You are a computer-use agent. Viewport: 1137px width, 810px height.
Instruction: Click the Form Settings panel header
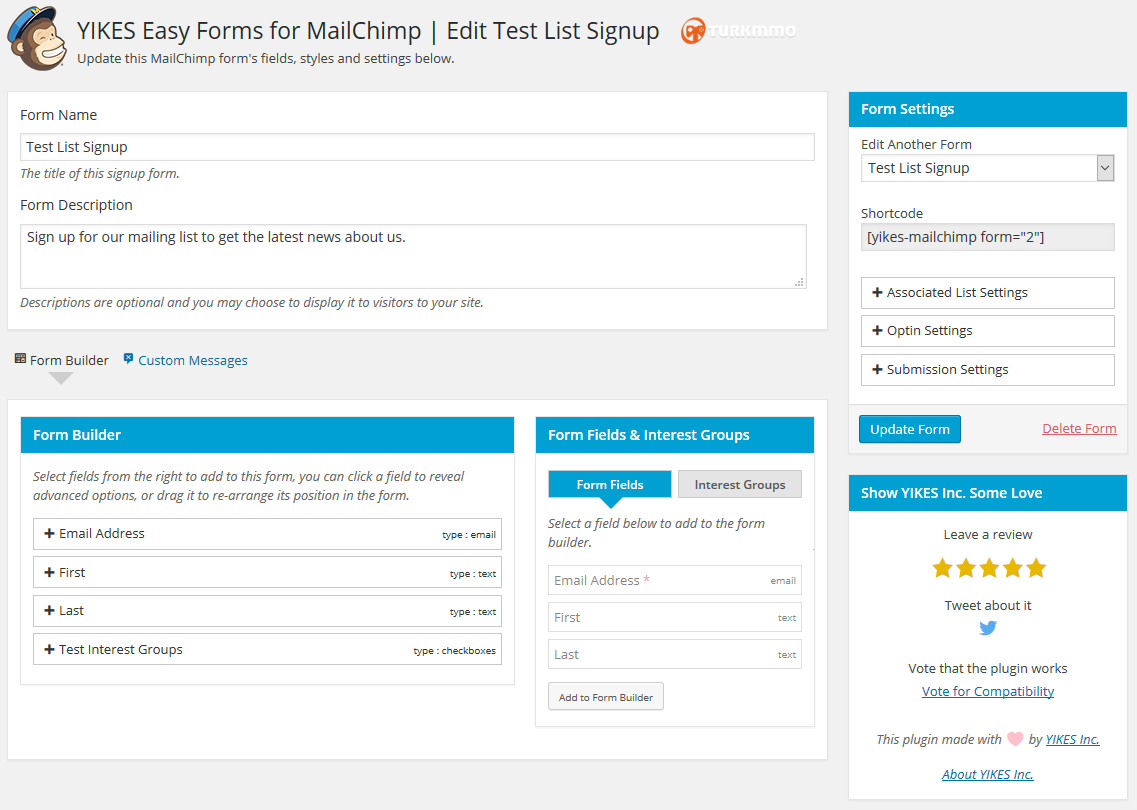pos(988,109)
